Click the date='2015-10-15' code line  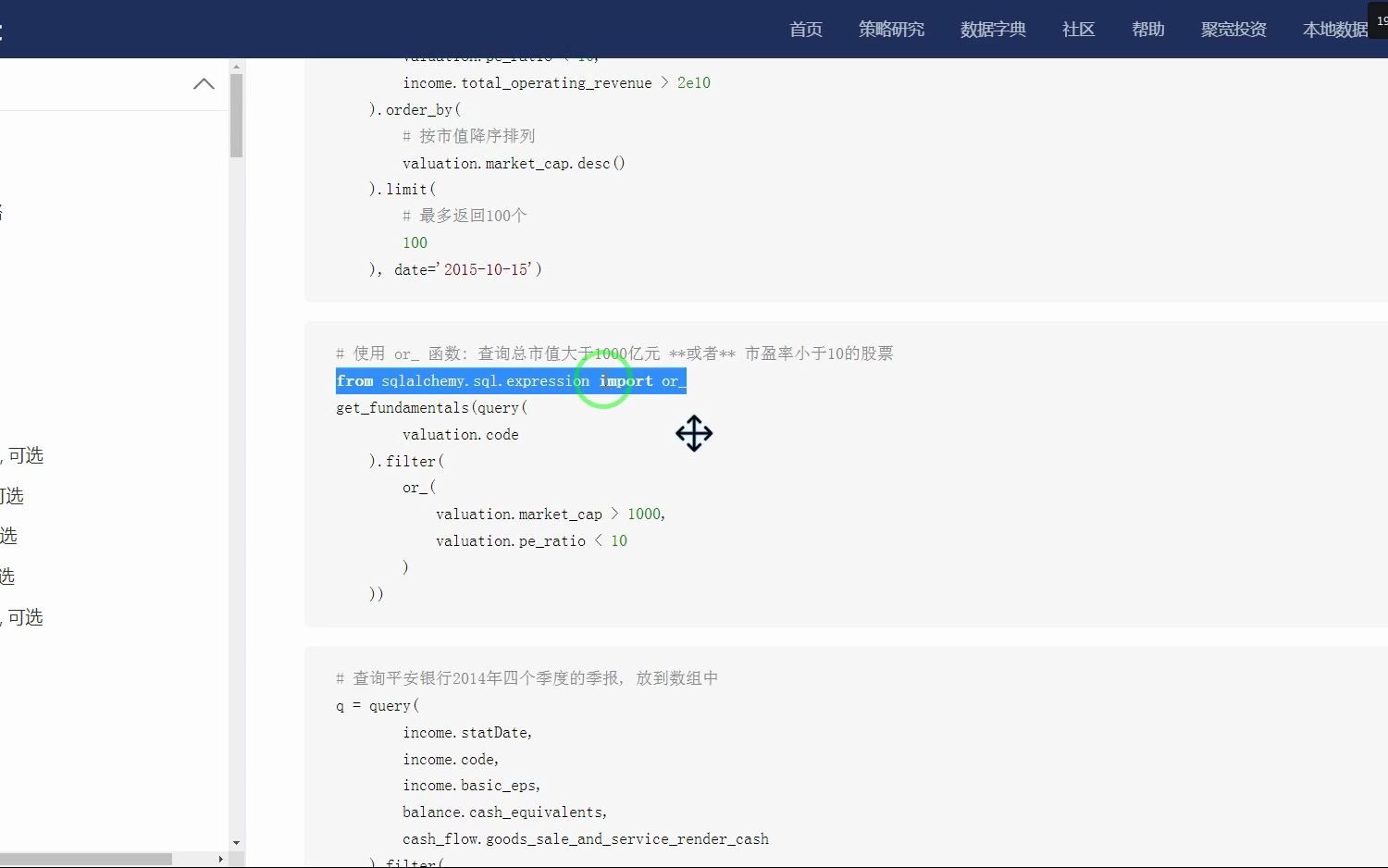coord(455,269)
